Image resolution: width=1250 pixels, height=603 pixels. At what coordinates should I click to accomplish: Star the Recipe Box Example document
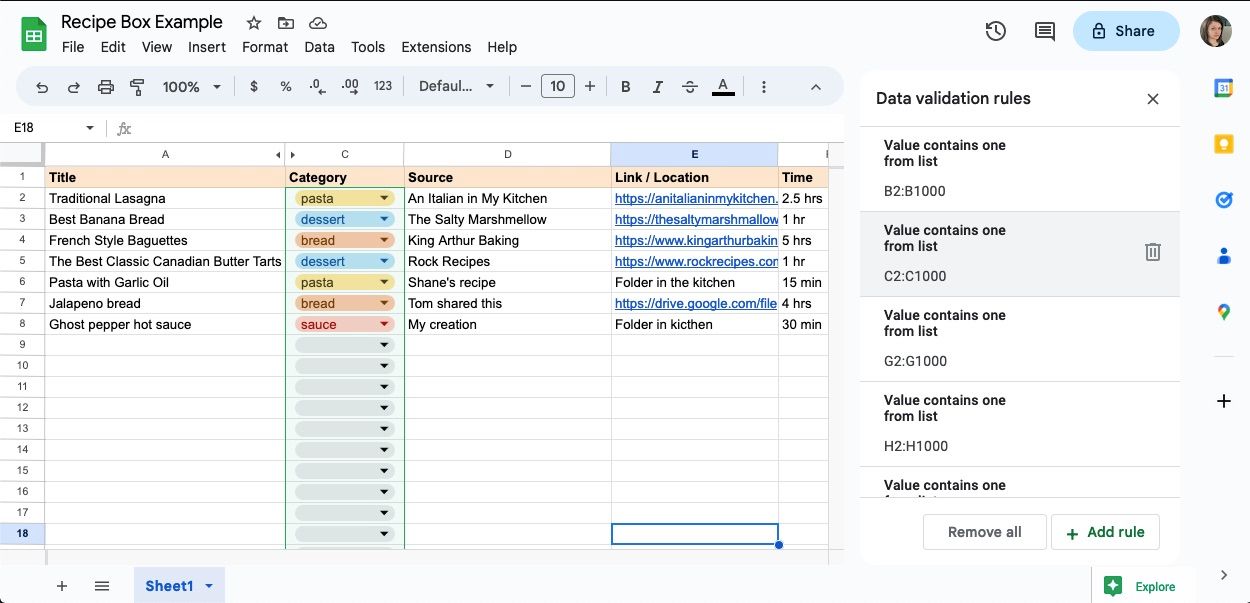(254, 23)
